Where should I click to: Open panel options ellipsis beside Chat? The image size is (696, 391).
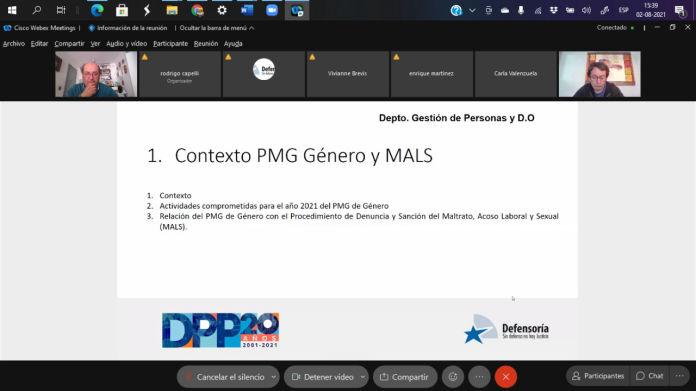[680, 376]
